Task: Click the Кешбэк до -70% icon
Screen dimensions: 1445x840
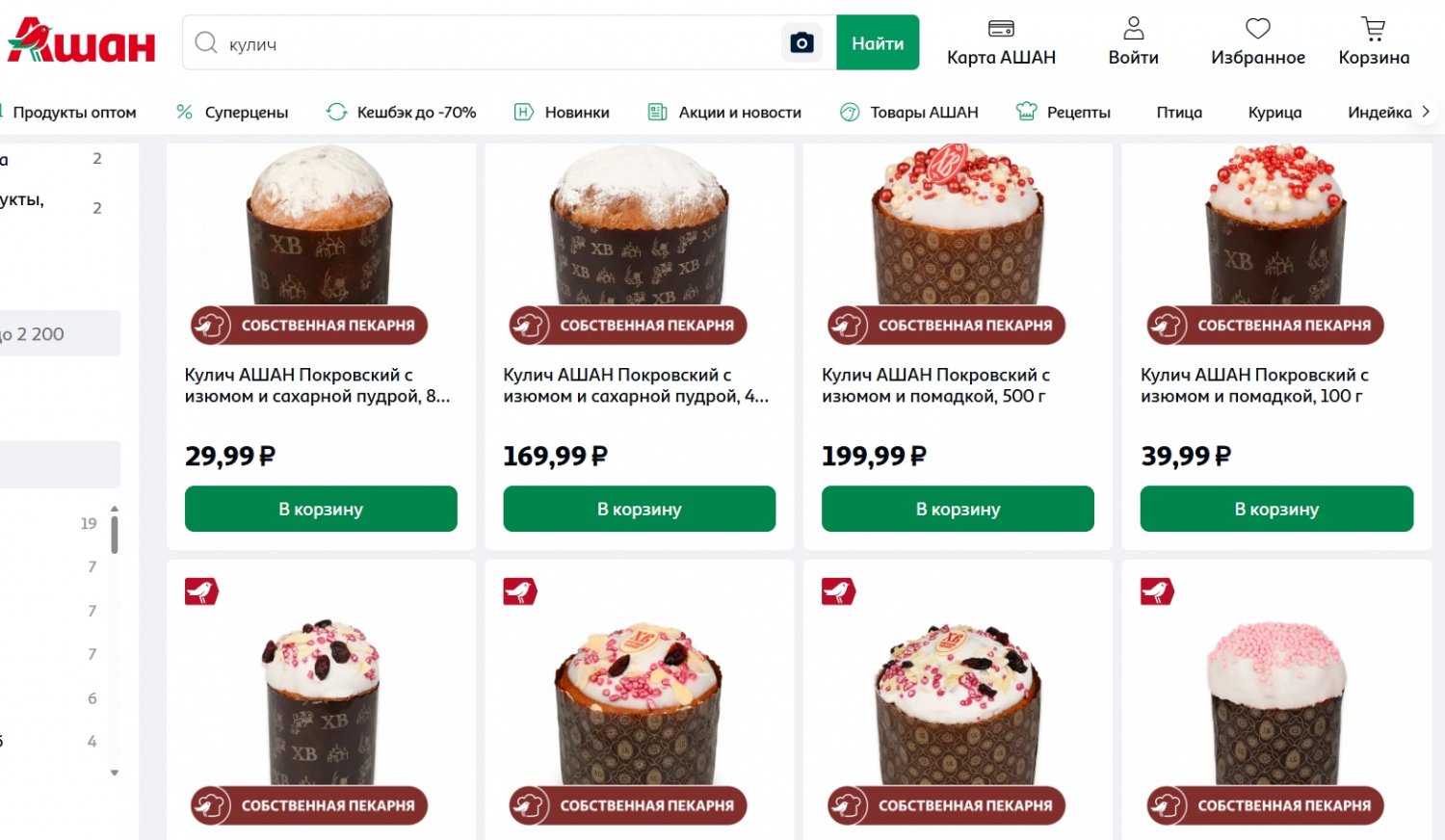Action: pos(336,112)
